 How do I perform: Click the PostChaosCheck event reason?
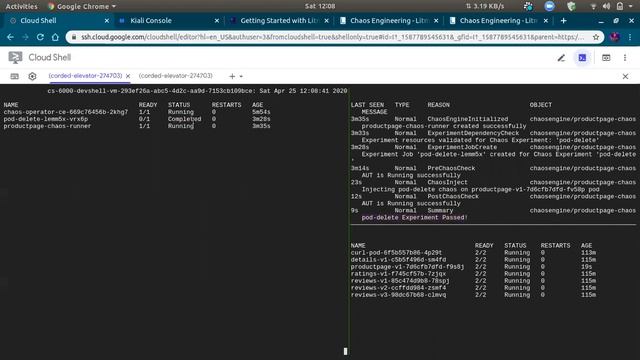point(453,196)
